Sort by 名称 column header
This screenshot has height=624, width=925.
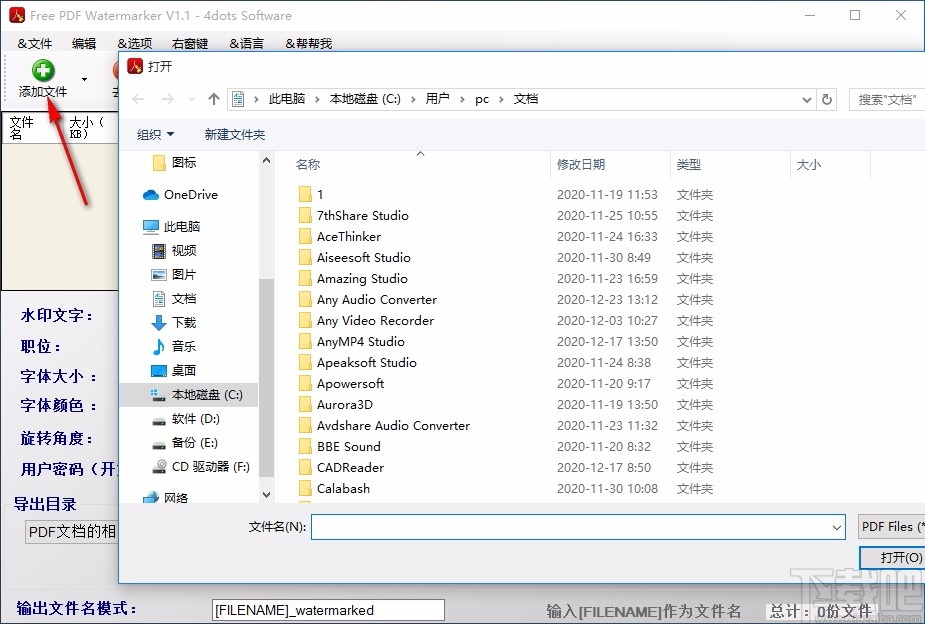[x=308, y=165]
